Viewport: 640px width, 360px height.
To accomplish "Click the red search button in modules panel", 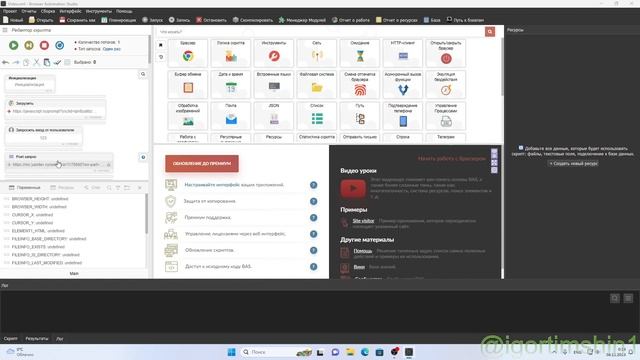I will click(x=490, y=31).
